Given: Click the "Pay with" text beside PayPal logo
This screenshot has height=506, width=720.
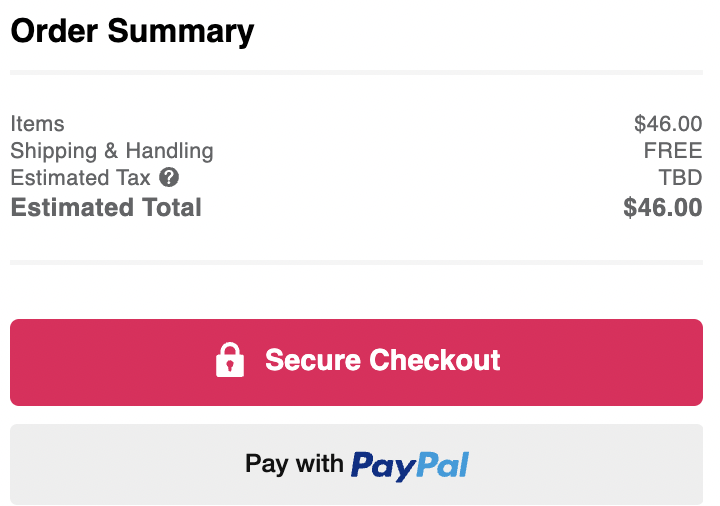Looking at the screenshot, I should point(294,464).
